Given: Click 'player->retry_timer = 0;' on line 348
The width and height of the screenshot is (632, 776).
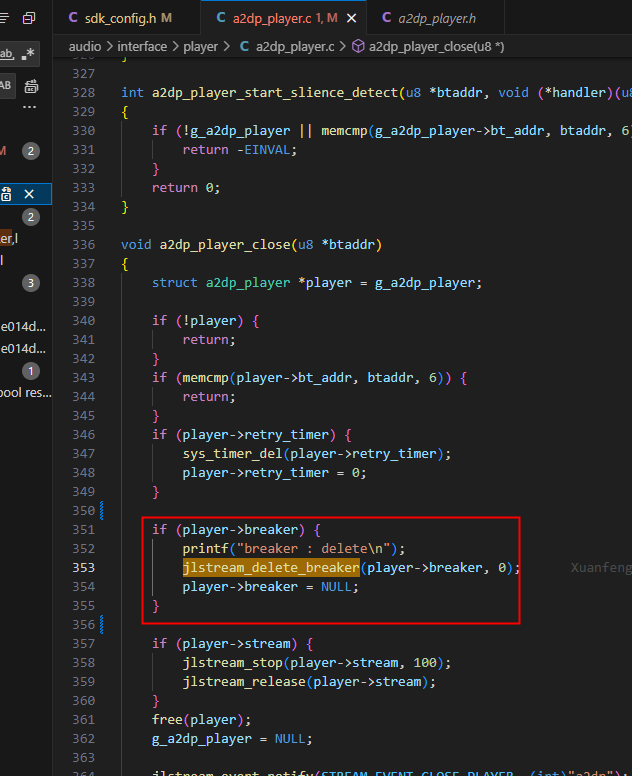Looking at the screenshot, I should pos(275,473).
